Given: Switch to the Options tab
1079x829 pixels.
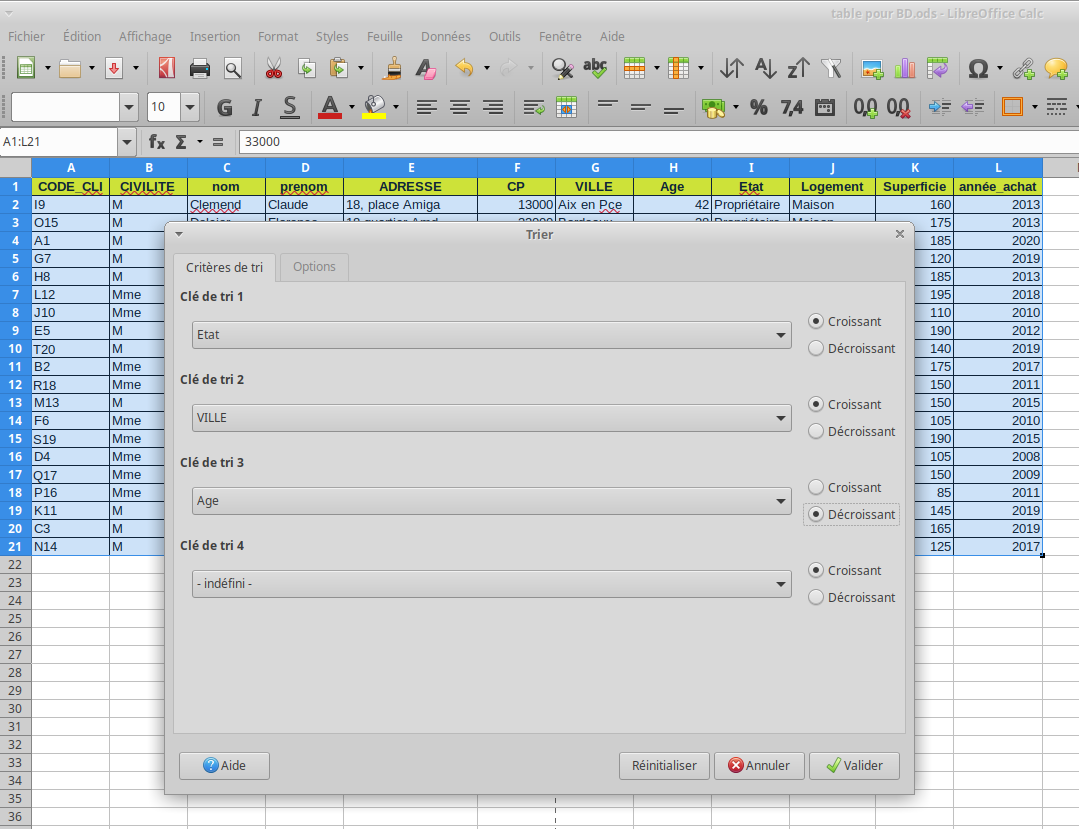Looking at the screenshot, I should point(314,267).
